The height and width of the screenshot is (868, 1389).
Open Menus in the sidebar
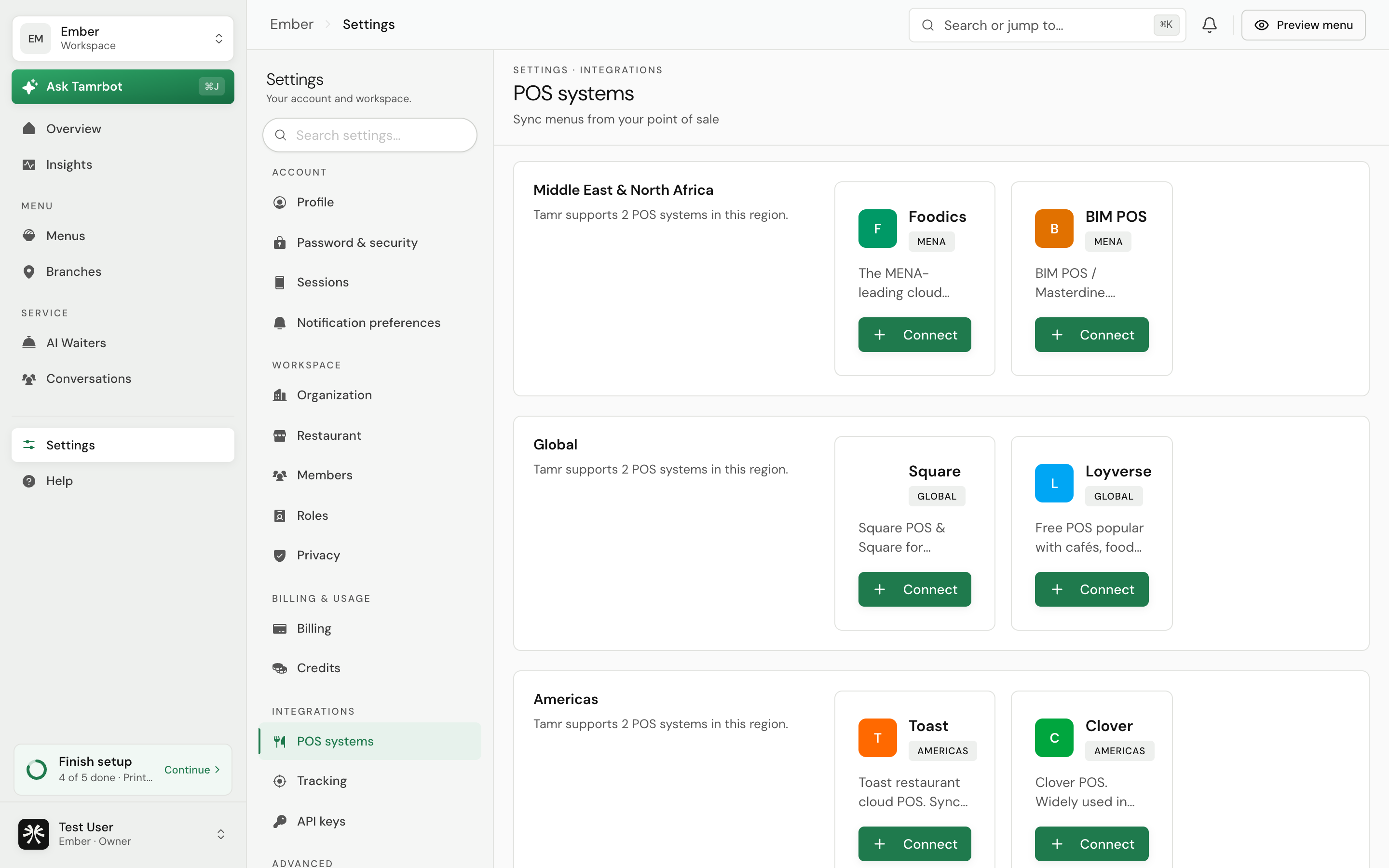coord(123,236)
